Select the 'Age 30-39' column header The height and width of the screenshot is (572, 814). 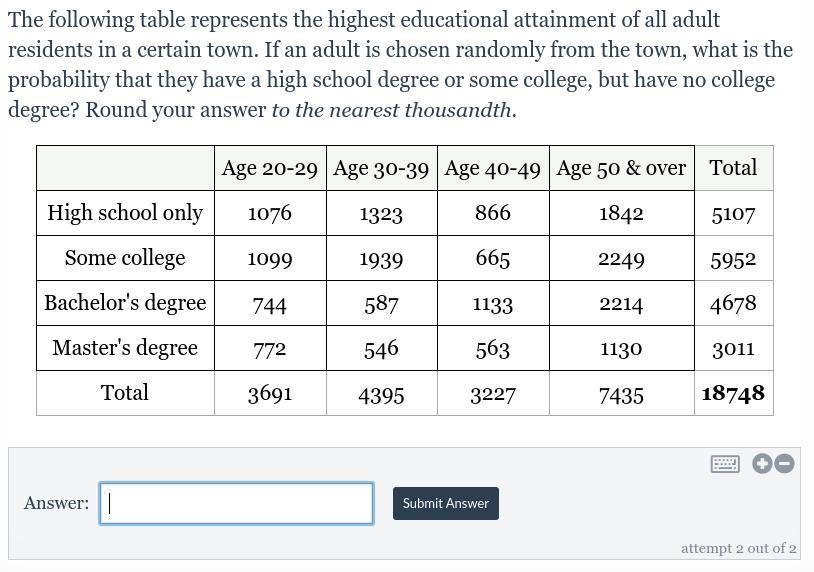[381, 168]
